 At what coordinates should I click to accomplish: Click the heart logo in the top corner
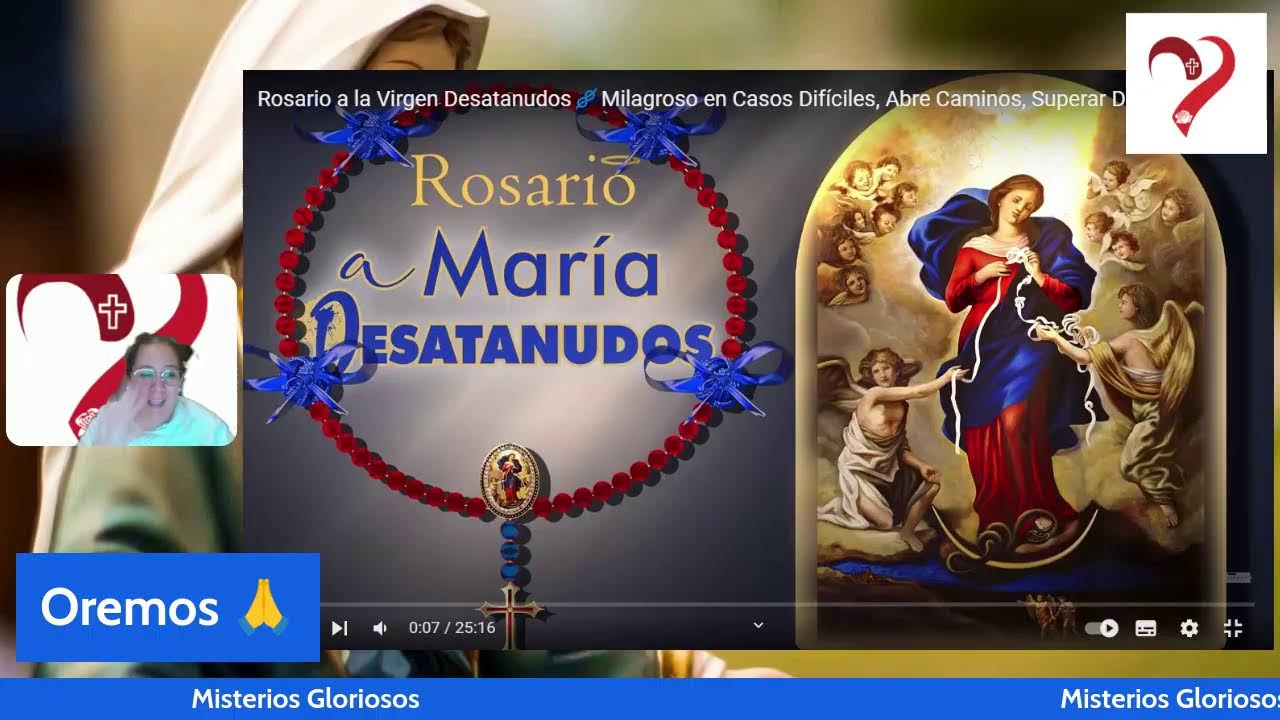(1196, 84)
